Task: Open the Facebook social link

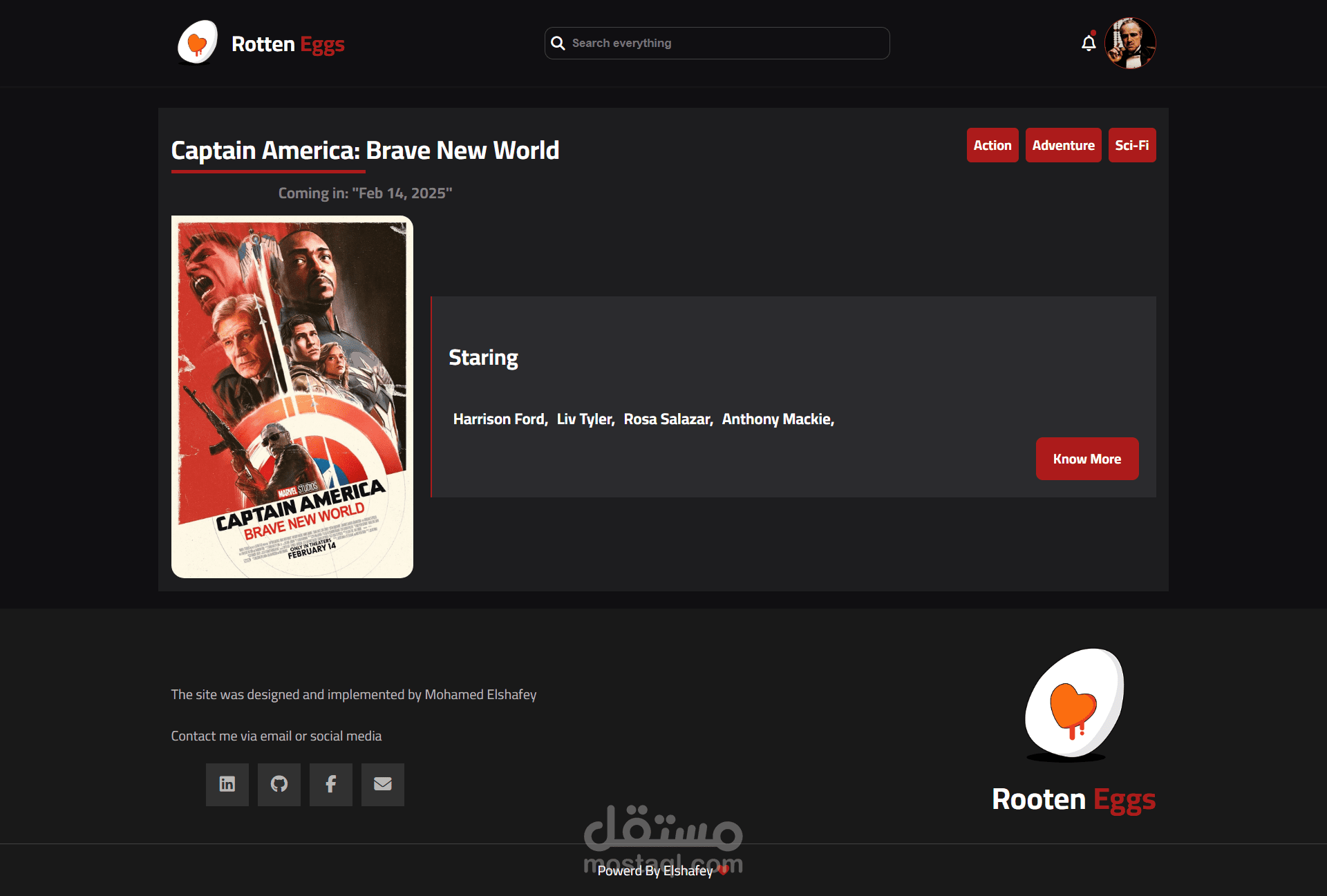Action: 331,784
